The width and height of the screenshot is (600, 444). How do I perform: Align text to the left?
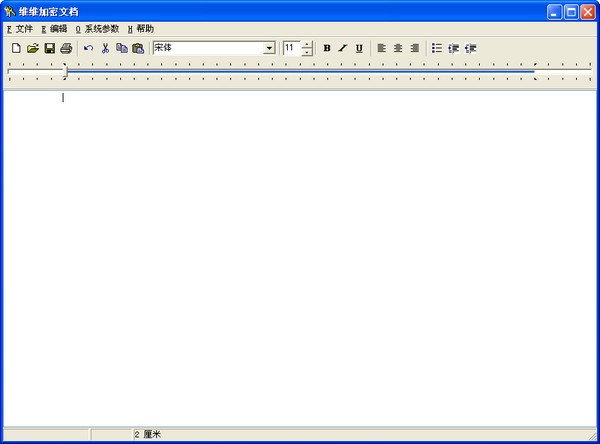(x=382, y=48)
